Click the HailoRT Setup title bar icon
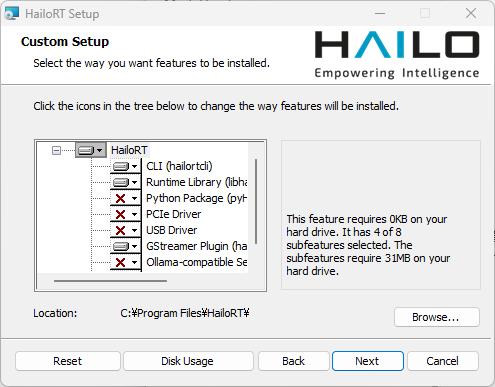The image size is (495, 387). tap(12, 14)
